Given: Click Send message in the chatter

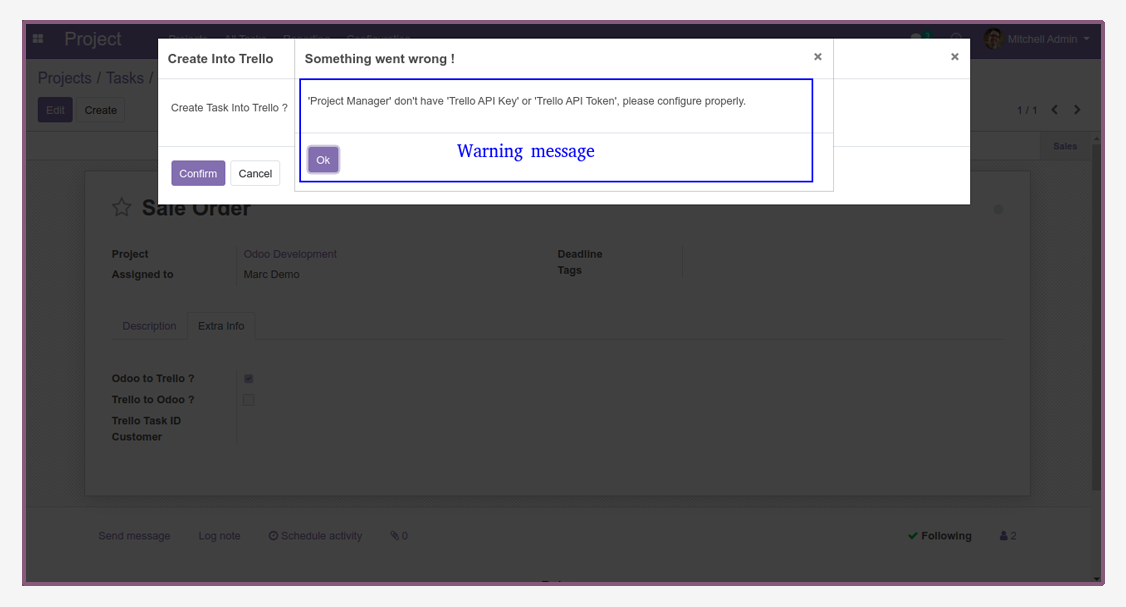Looking at the screenshot, I should (x=134, y=536).
